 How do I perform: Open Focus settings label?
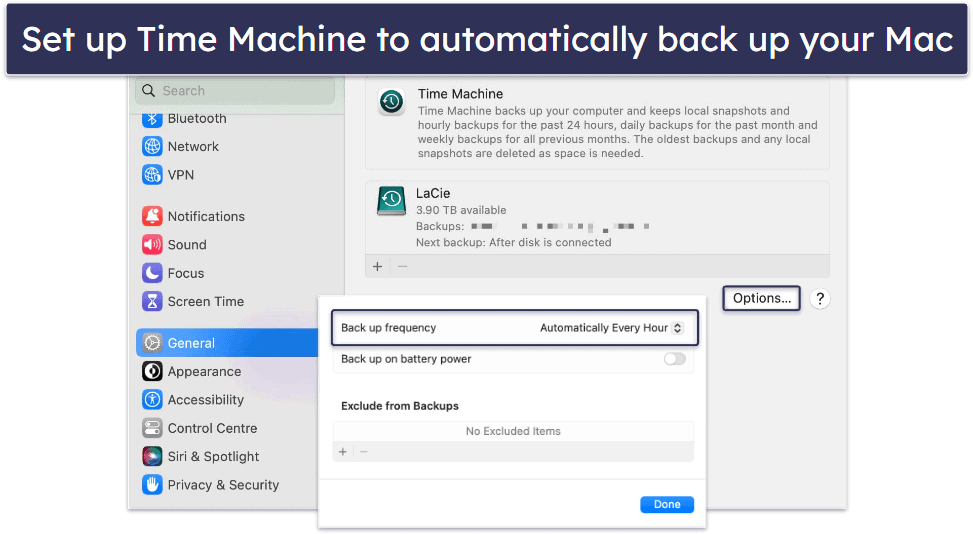[x=186, y=273]
